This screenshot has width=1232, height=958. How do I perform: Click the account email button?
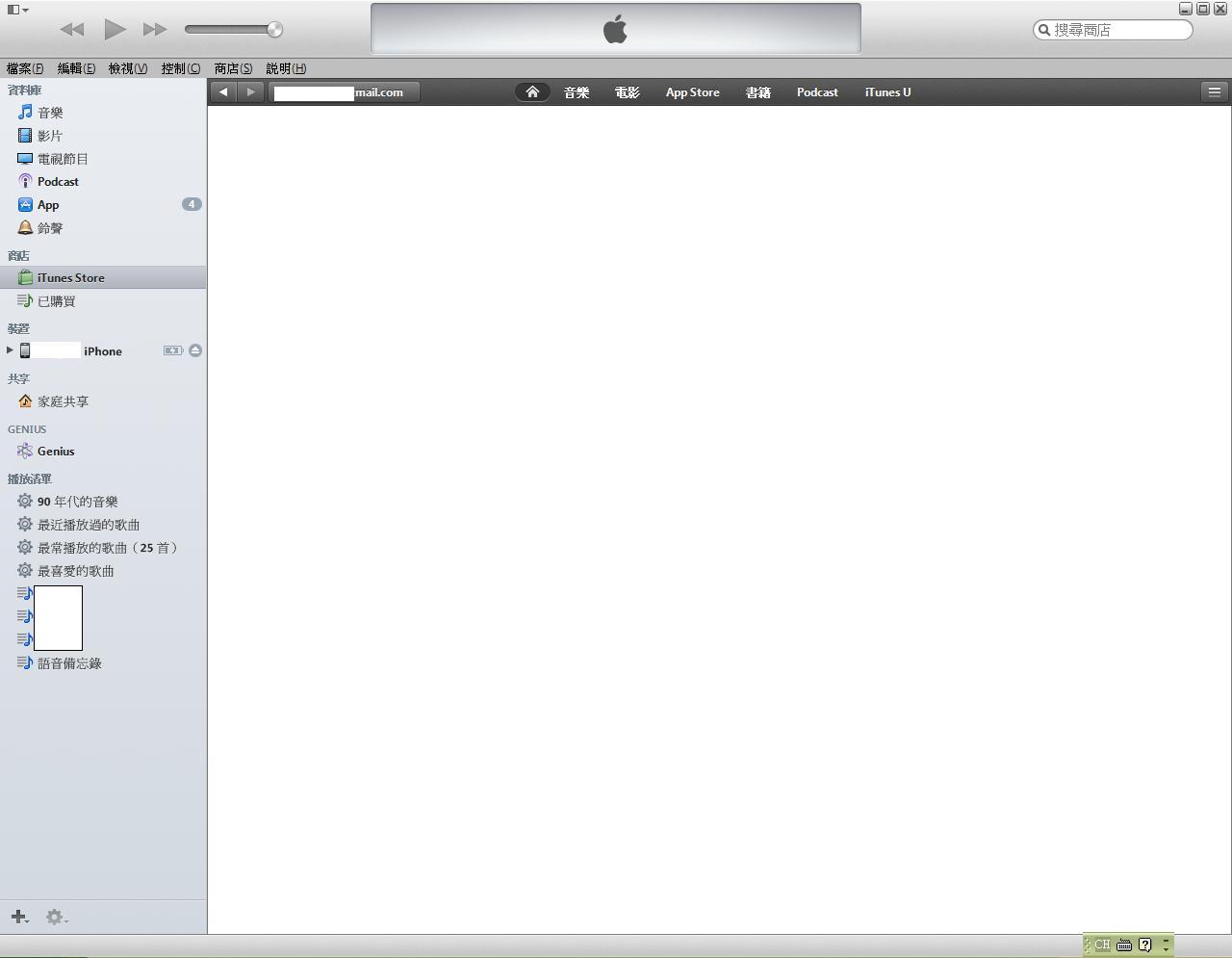click(x=344, y=92)
